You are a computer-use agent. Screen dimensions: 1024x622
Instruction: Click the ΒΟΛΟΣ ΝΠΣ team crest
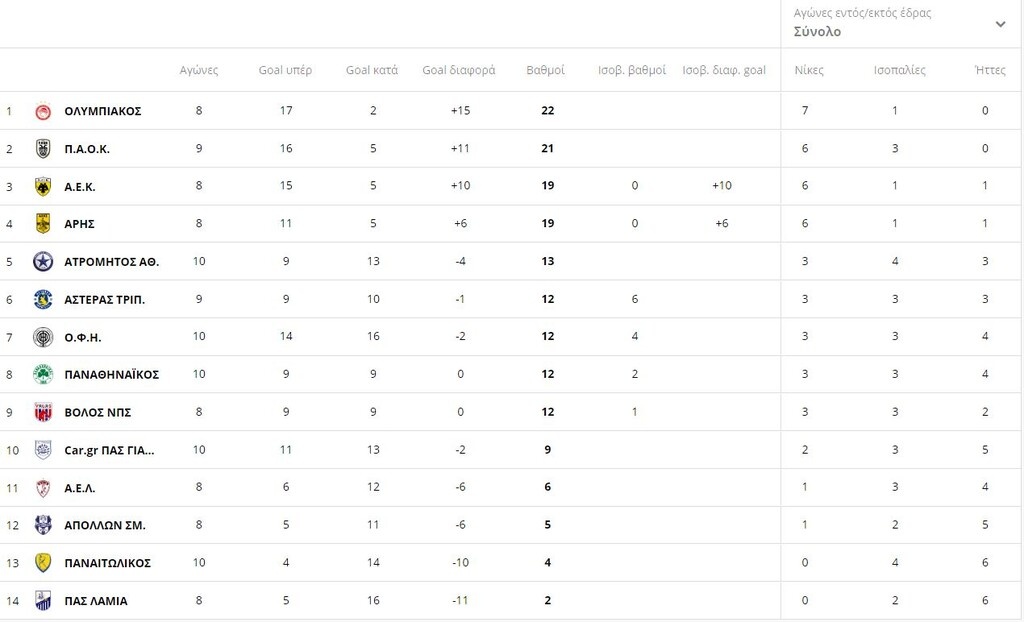(x=43, y=412)
